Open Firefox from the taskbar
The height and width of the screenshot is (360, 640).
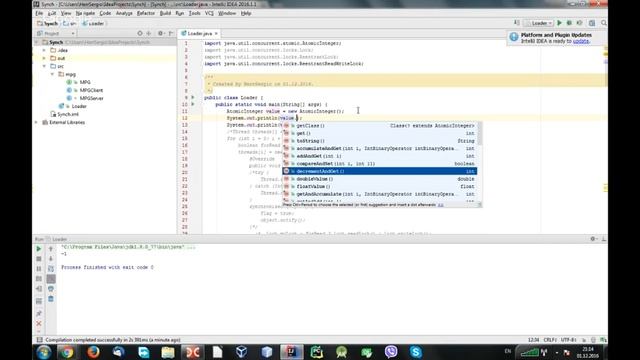point(93,352)
